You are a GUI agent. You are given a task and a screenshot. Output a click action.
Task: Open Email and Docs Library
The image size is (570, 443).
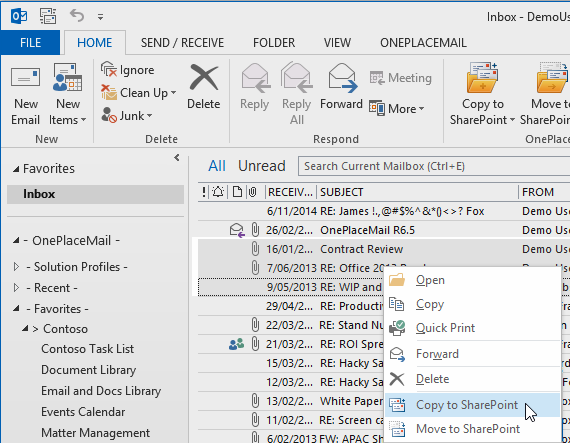tap(101, 391)
